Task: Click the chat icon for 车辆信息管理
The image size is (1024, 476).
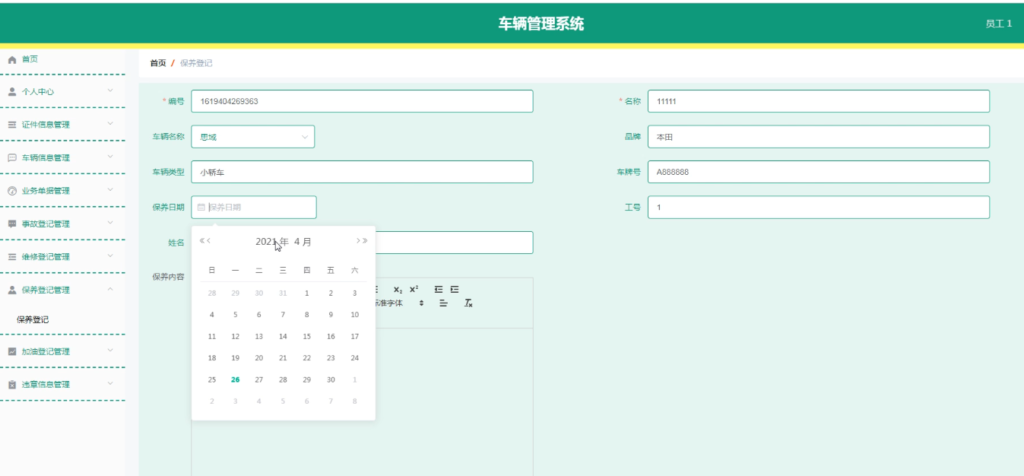Action: (x=12, y=158)
